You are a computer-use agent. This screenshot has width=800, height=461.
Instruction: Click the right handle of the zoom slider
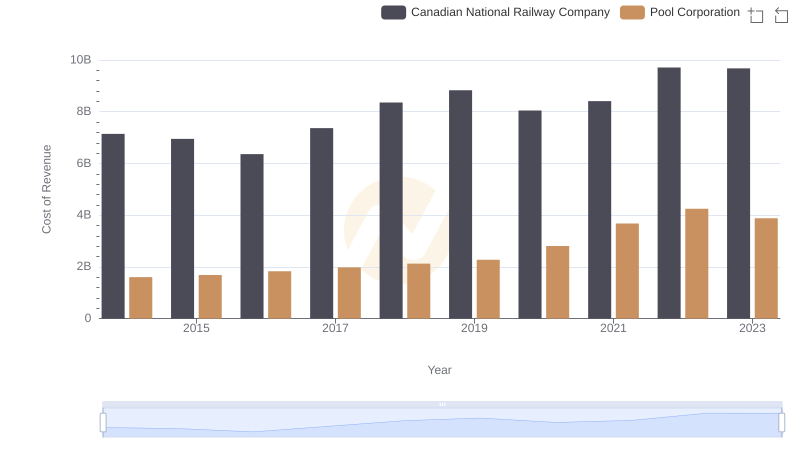781,422
